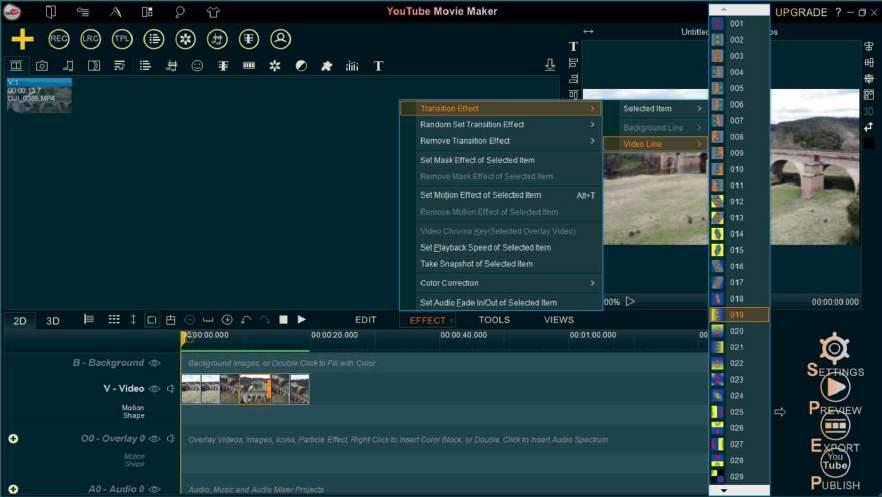Open the smiley icons library
The height and width of the screenshot is (497, 882).
coord(197,66)
